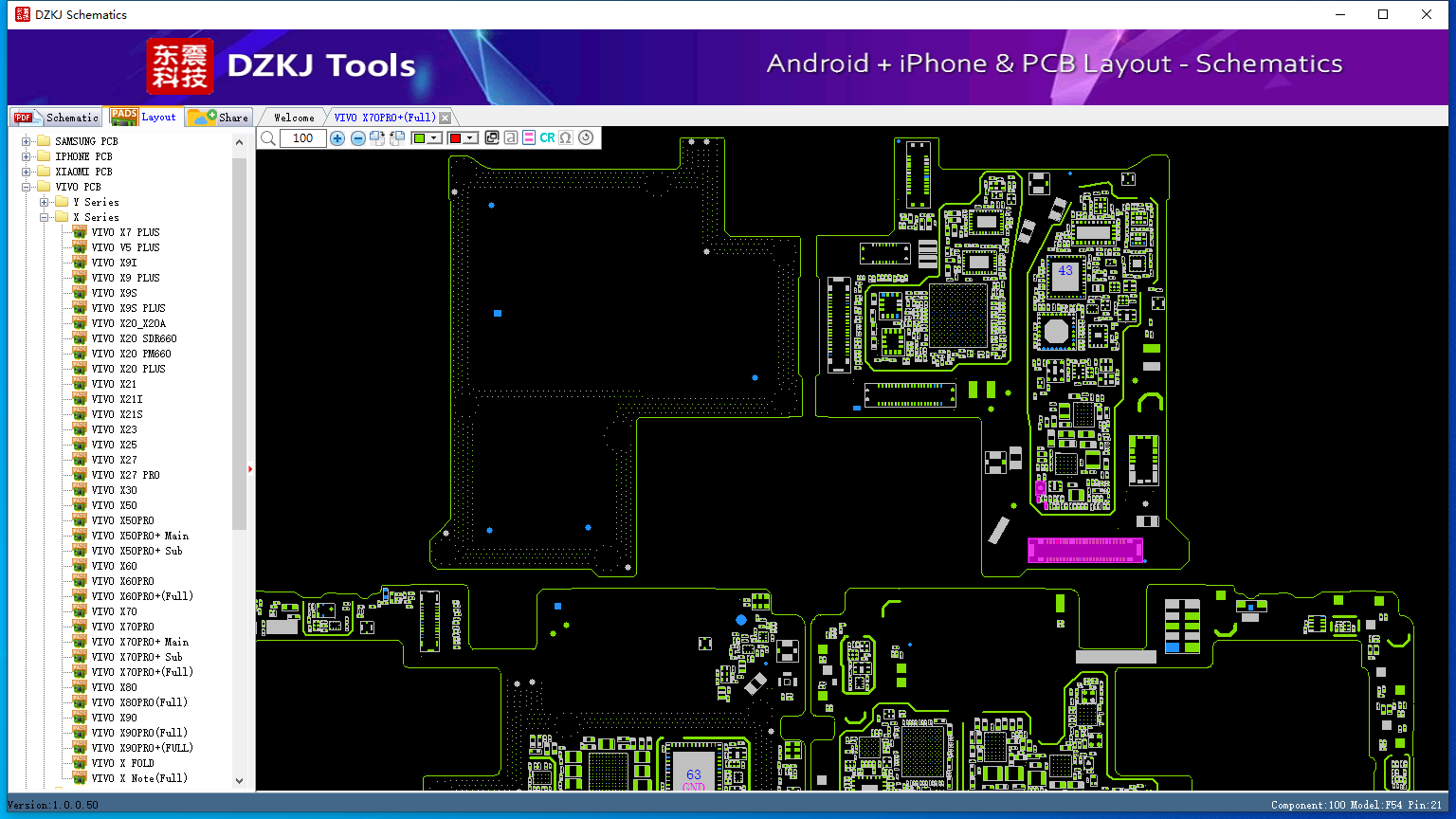Click the VIVO X23 file icon

tap(80, 429)
